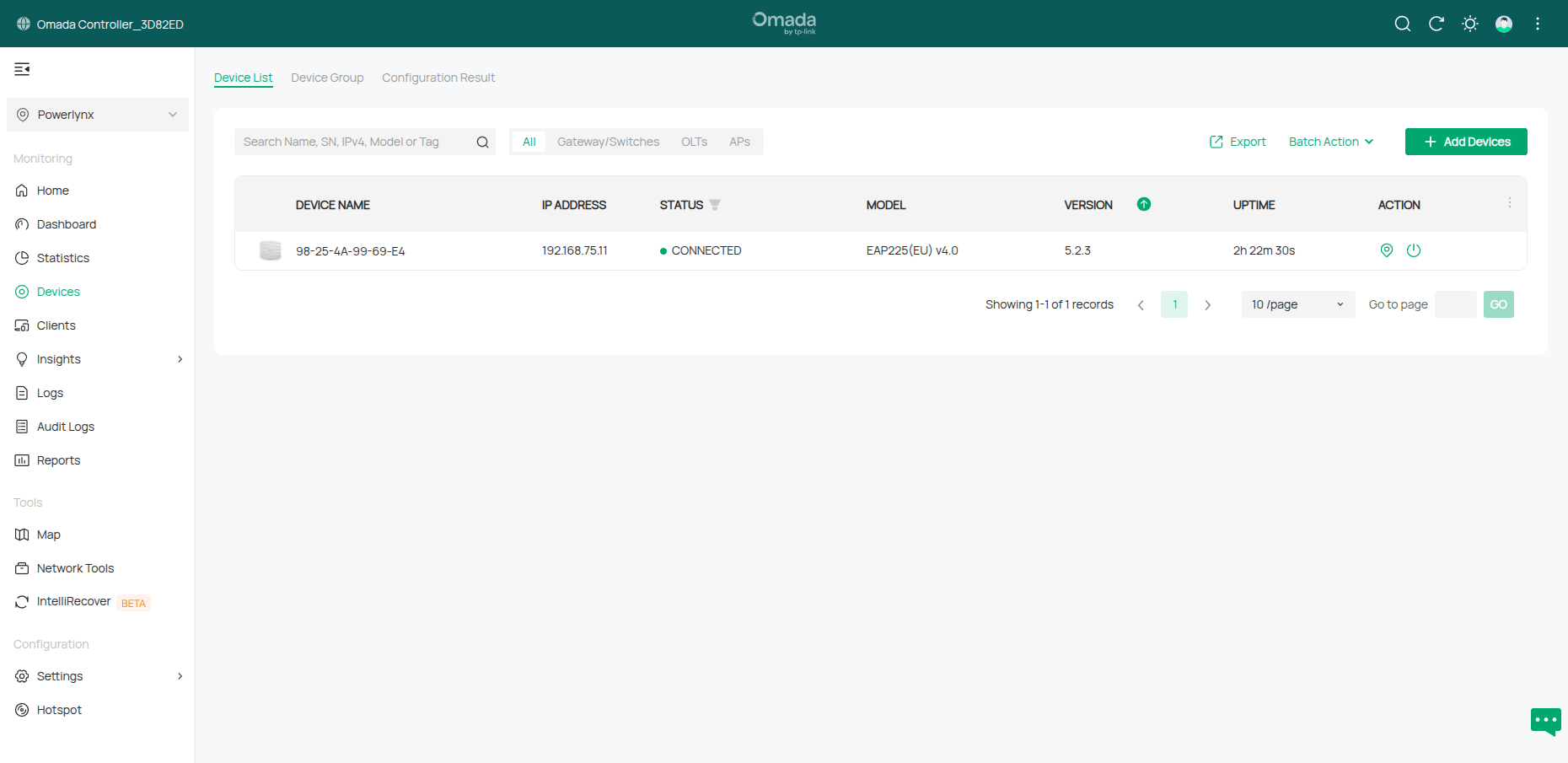Open the header three-dot more menu

click(1538, 24)
